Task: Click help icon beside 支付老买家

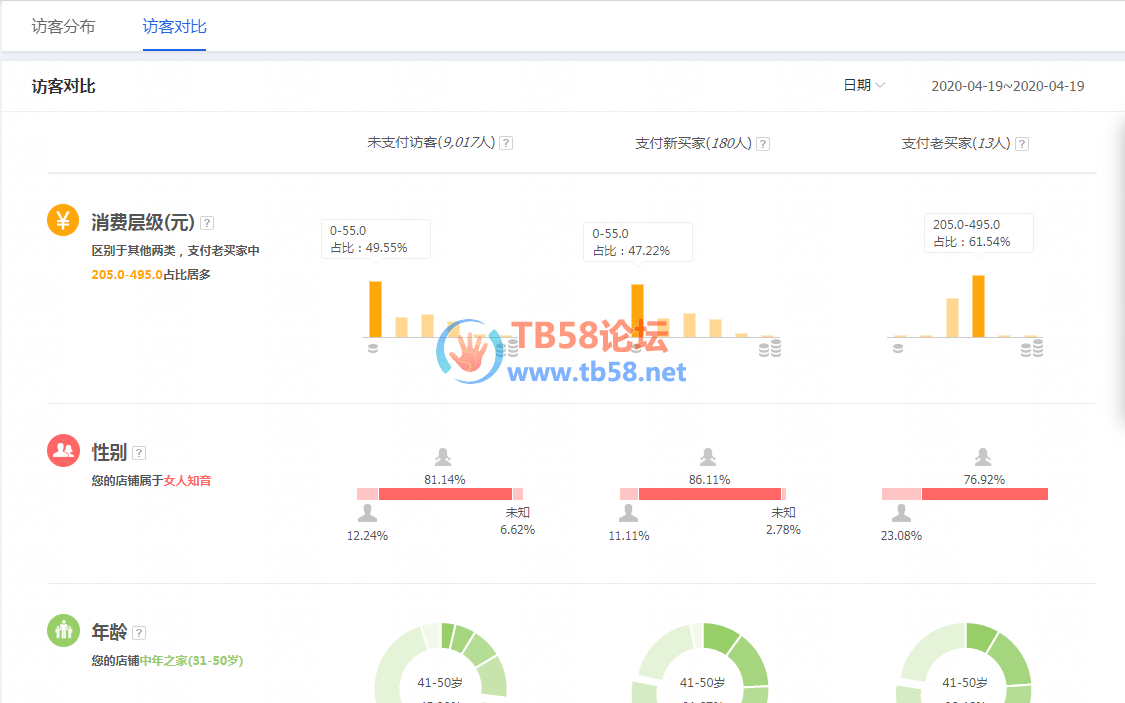Action: (x=1022, y=143)
